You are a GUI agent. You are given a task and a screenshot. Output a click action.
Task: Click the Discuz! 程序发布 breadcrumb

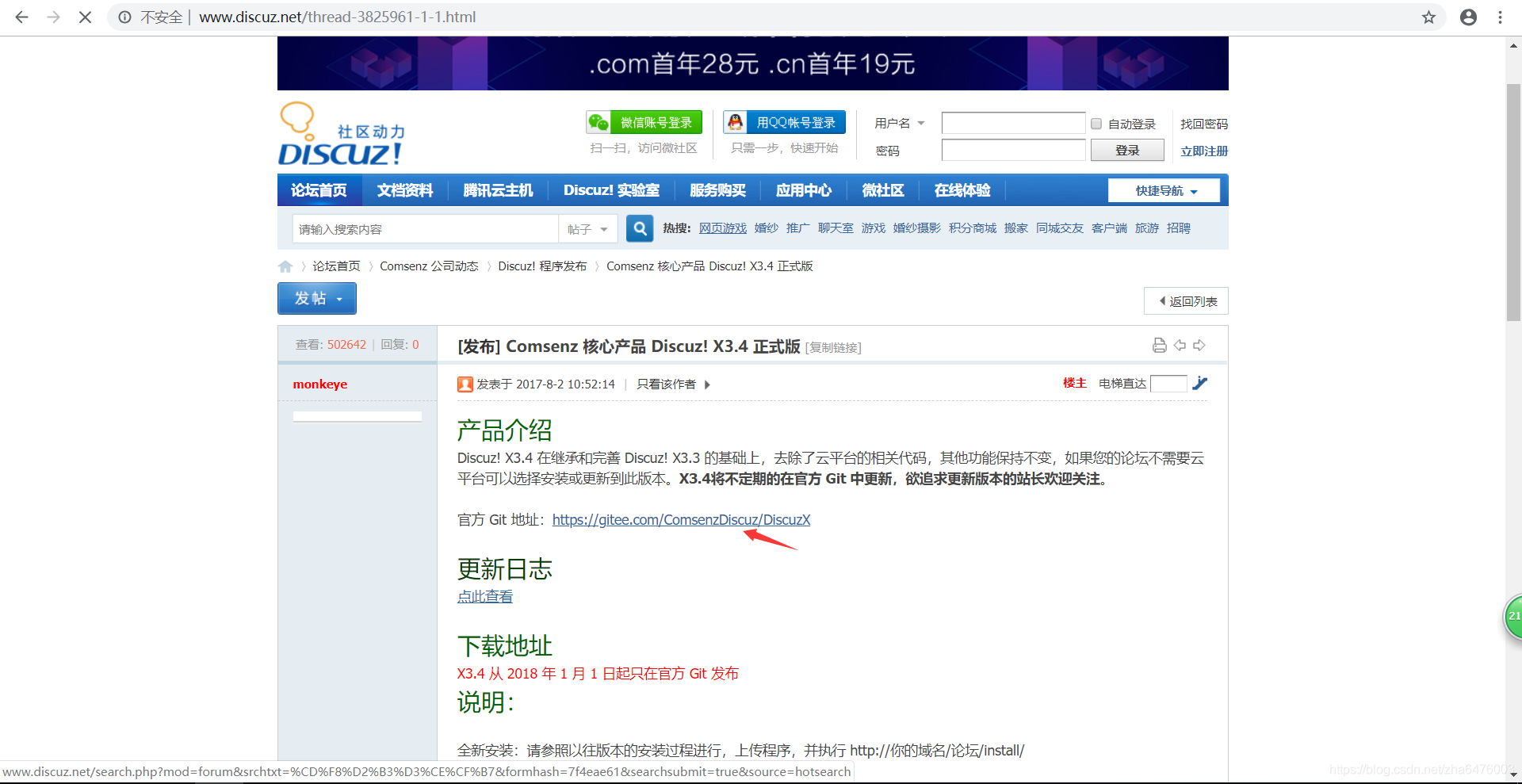[542, 266]
